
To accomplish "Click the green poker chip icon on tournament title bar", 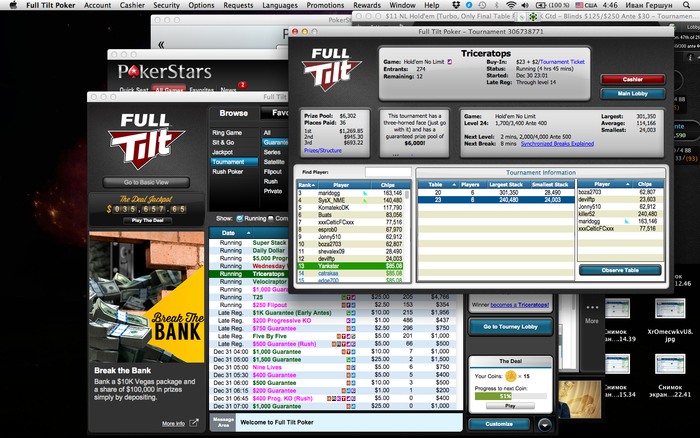I will pyautogui.click(x=533, y=17).
